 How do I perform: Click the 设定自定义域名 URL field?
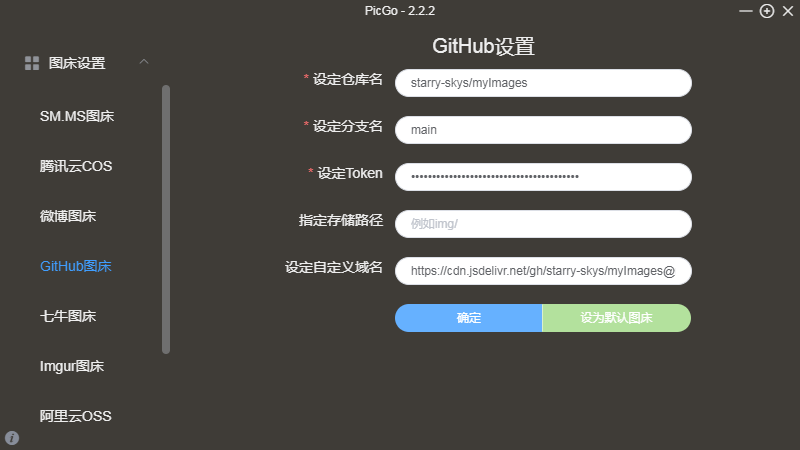(x=543, y=271)
